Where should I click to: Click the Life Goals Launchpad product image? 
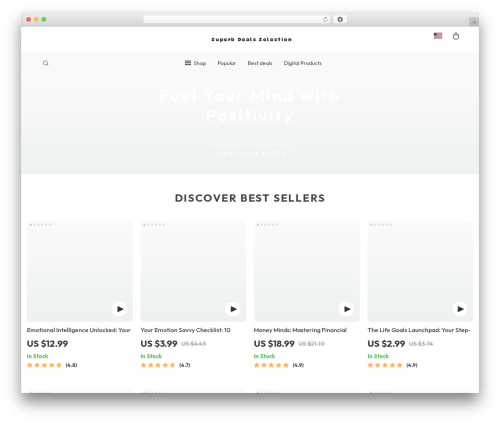(x=420, y=271)
